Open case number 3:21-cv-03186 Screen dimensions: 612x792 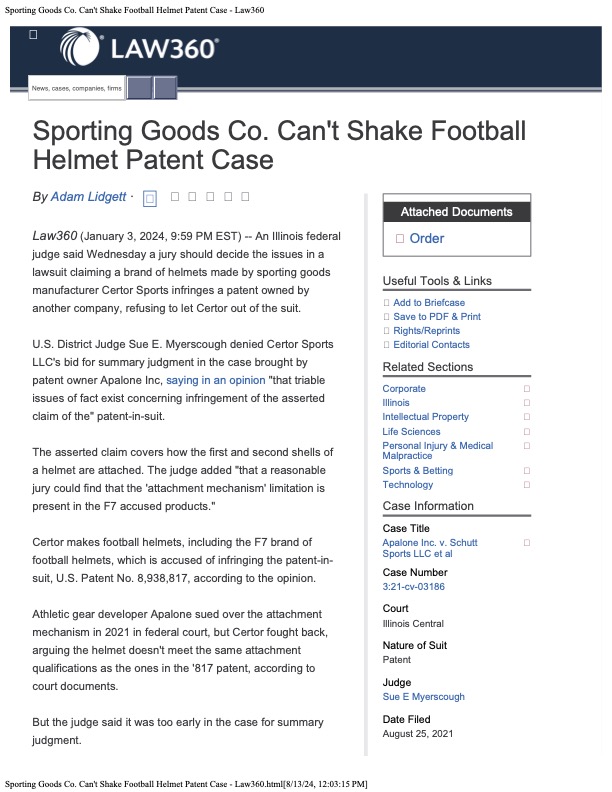(413, 586)
